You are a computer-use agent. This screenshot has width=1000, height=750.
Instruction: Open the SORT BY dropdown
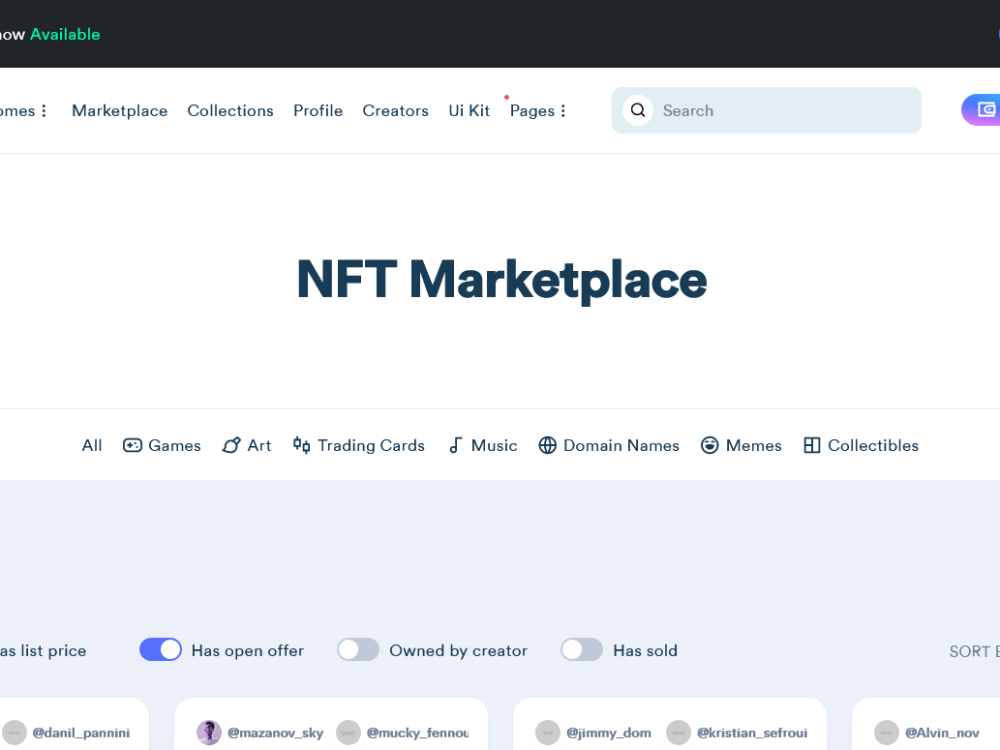pos(974,650)
